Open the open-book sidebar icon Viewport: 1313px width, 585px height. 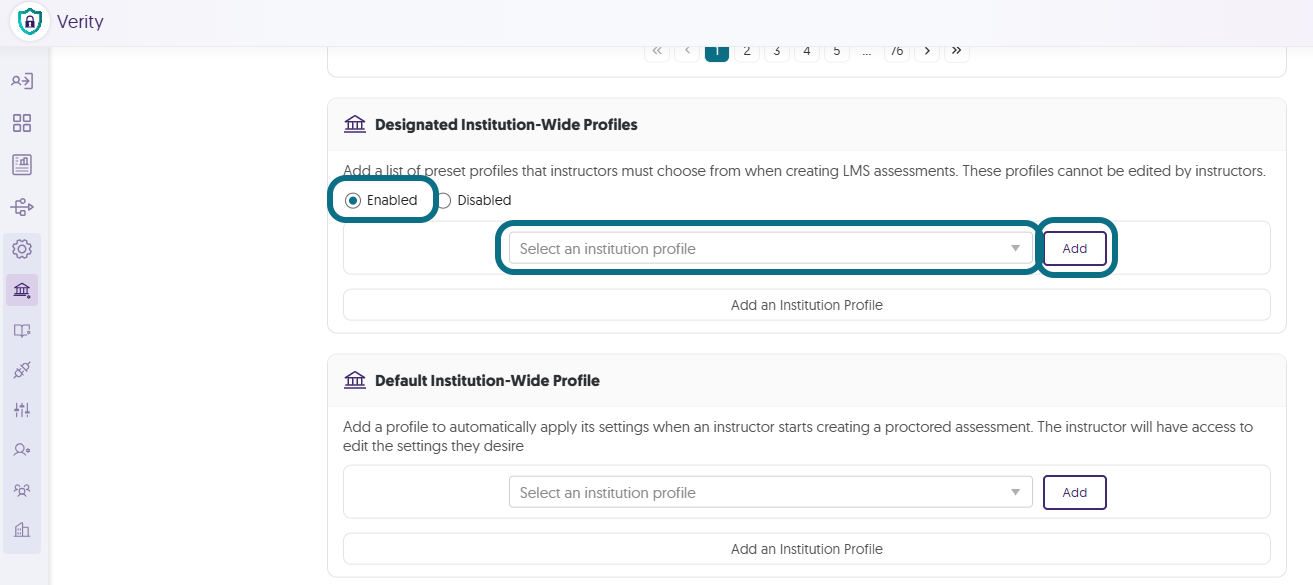[x=22, y=331]
